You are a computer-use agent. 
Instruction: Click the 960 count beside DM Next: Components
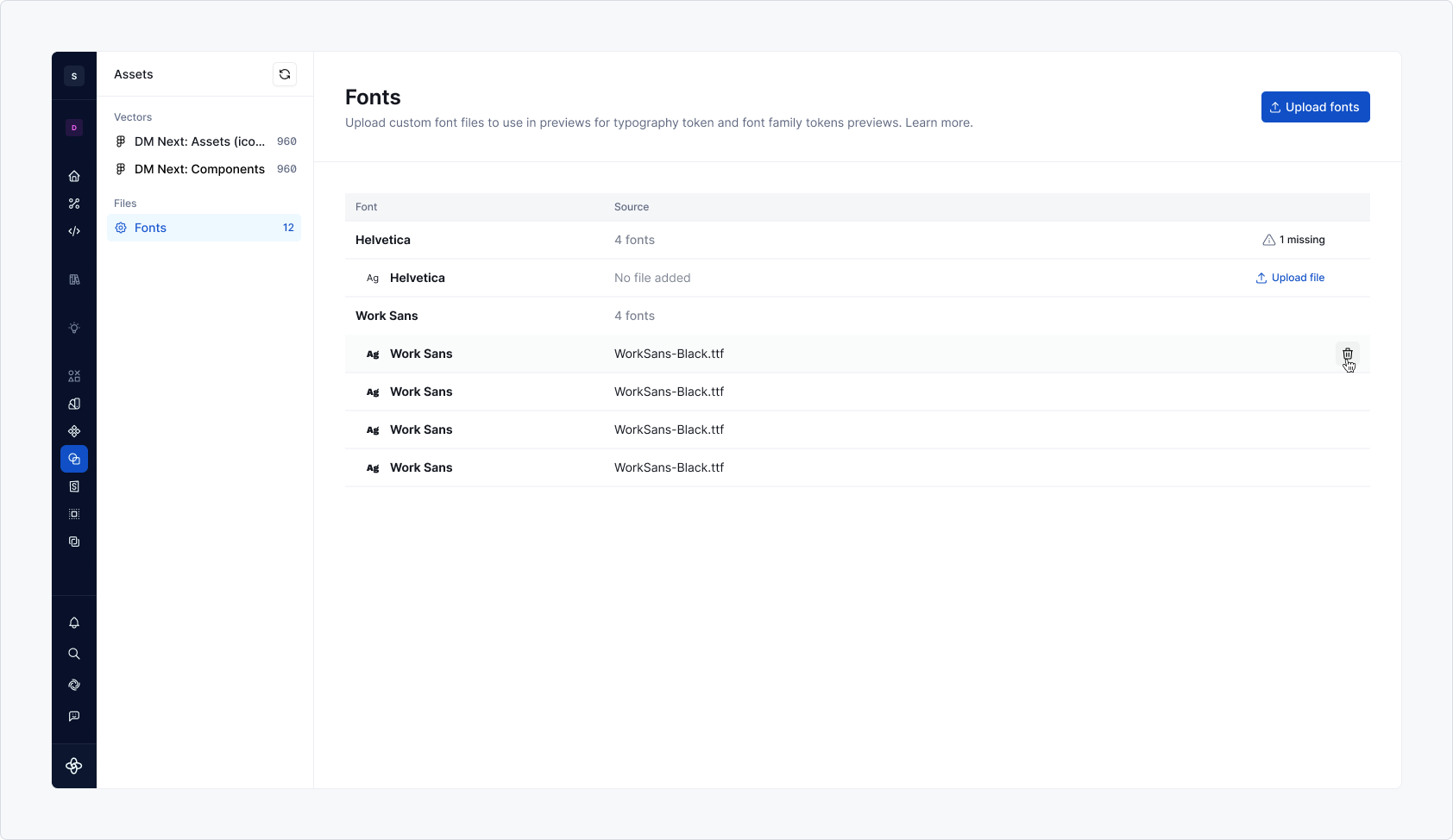[286, 169]
